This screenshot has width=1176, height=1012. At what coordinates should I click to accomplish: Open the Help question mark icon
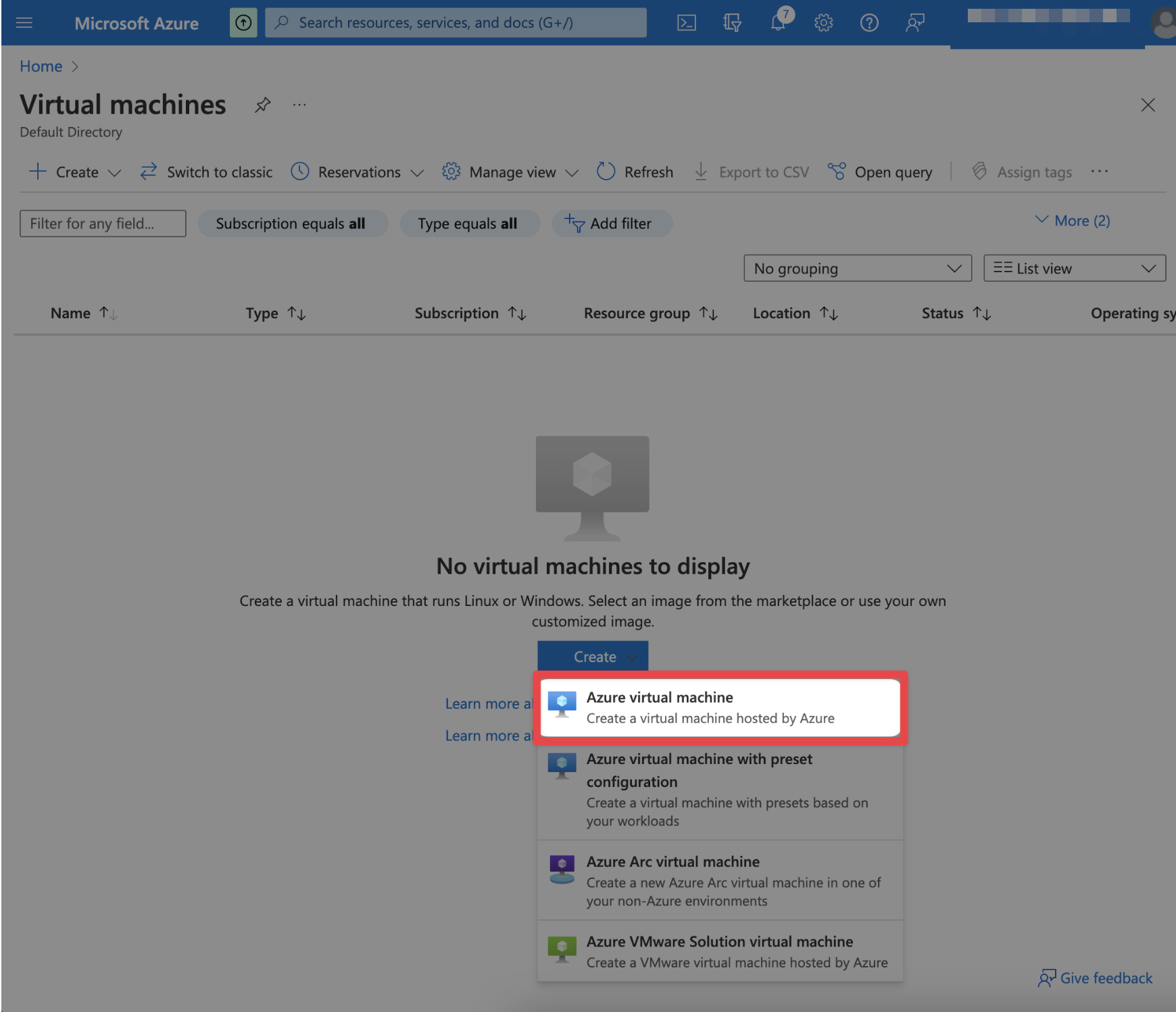(869, 23)
